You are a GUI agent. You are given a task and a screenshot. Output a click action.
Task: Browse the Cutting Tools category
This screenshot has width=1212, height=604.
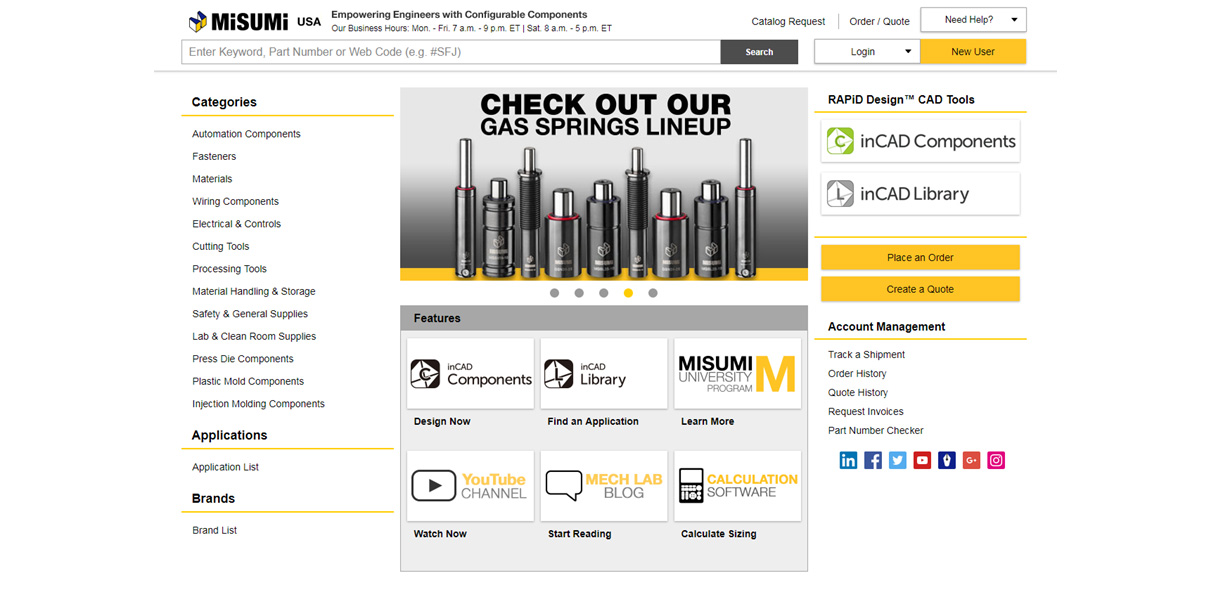[x=221, y=246]
